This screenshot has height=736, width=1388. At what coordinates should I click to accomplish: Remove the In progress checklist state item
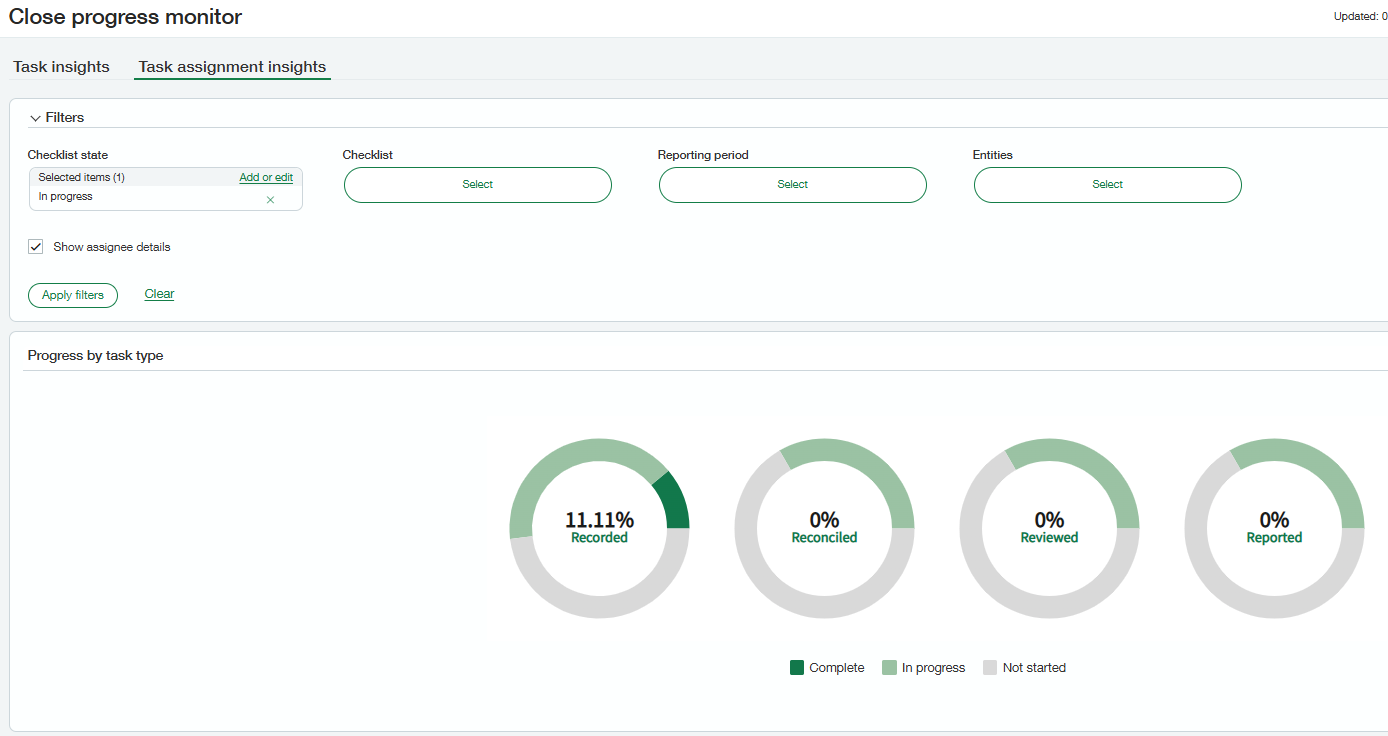coord(270,200)
